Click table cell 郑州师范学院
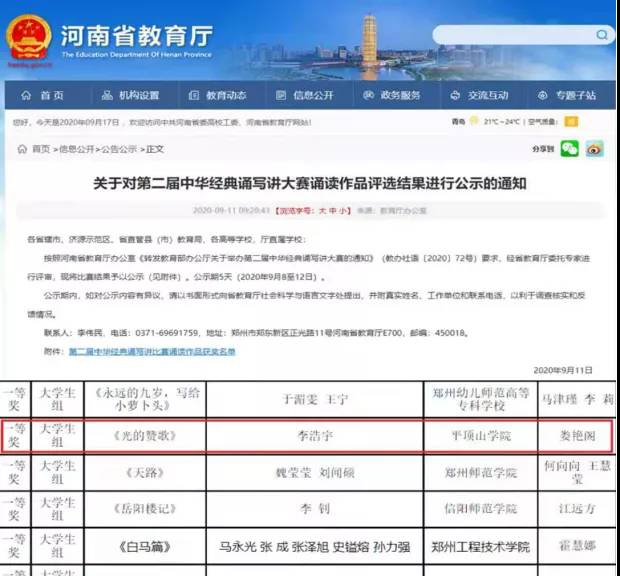The height and width of the screenshot is (576, 620). [481, 473]
